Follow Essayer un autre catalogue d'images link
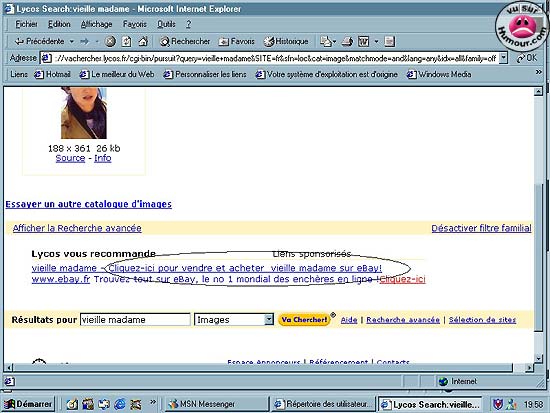Image resolution: width=550 pixels, height=413 pixels. (88, 204)
